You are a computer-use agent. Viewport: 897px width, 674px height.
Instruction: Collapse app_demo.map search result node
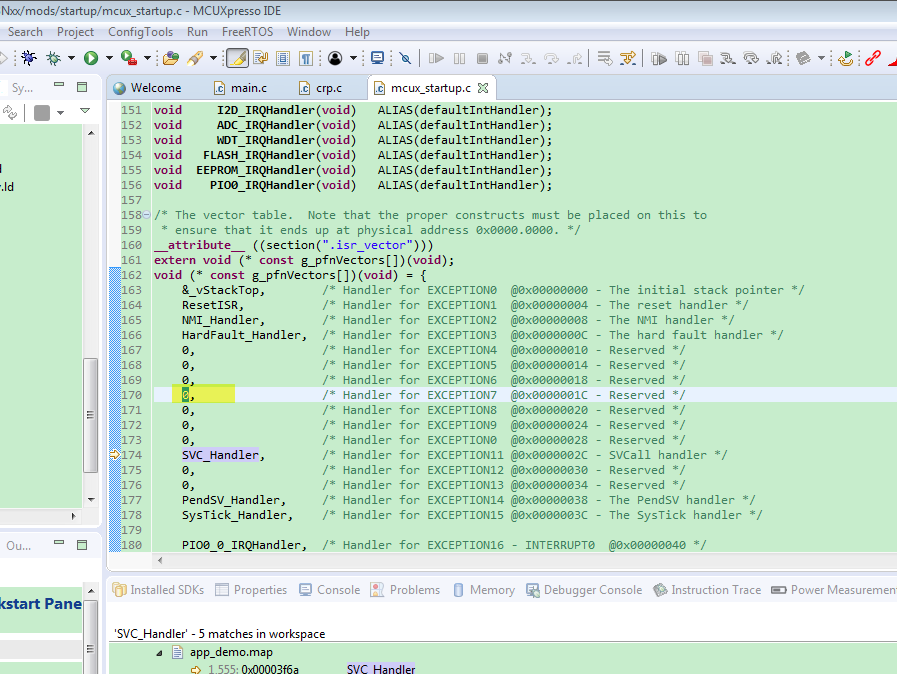pos(159,653)
